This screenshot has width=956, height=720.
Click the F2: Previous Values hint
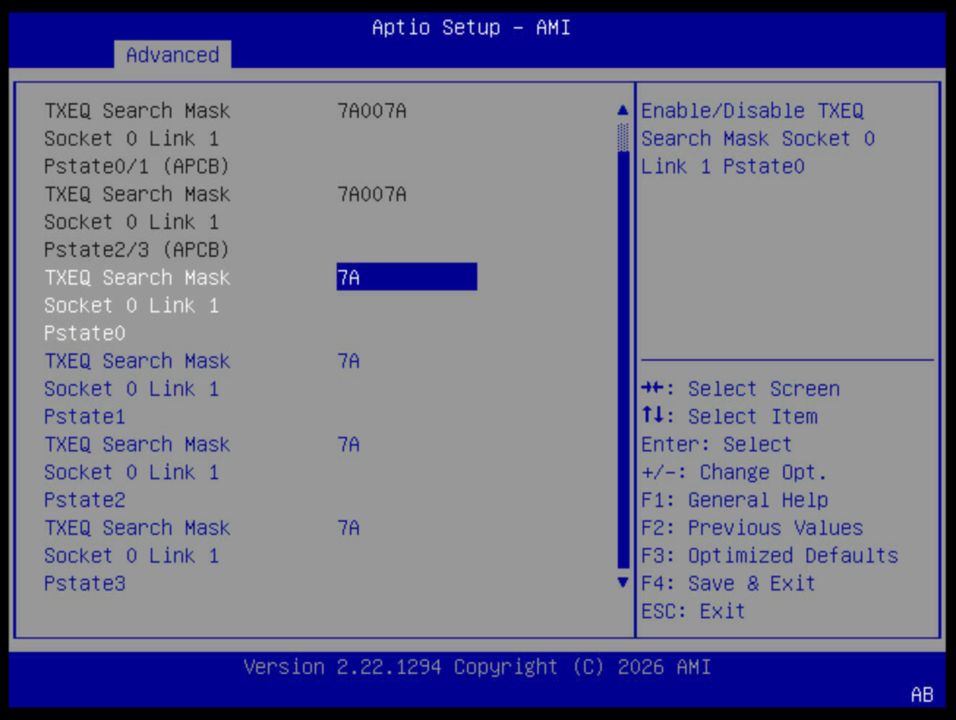pyautogui.click(x=752, y=528)
